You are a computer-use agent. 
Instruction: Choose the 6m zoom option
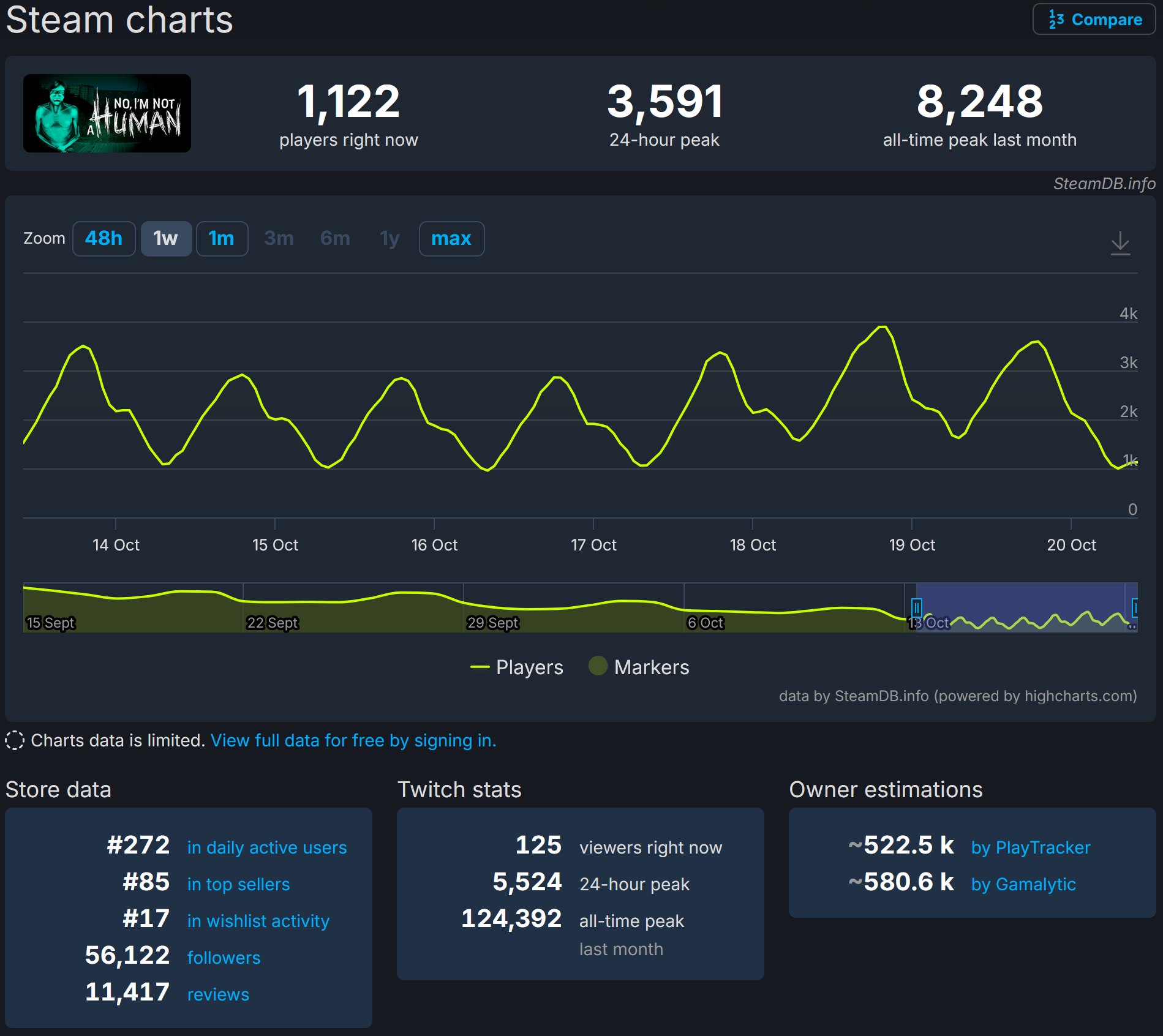[335, 238]
